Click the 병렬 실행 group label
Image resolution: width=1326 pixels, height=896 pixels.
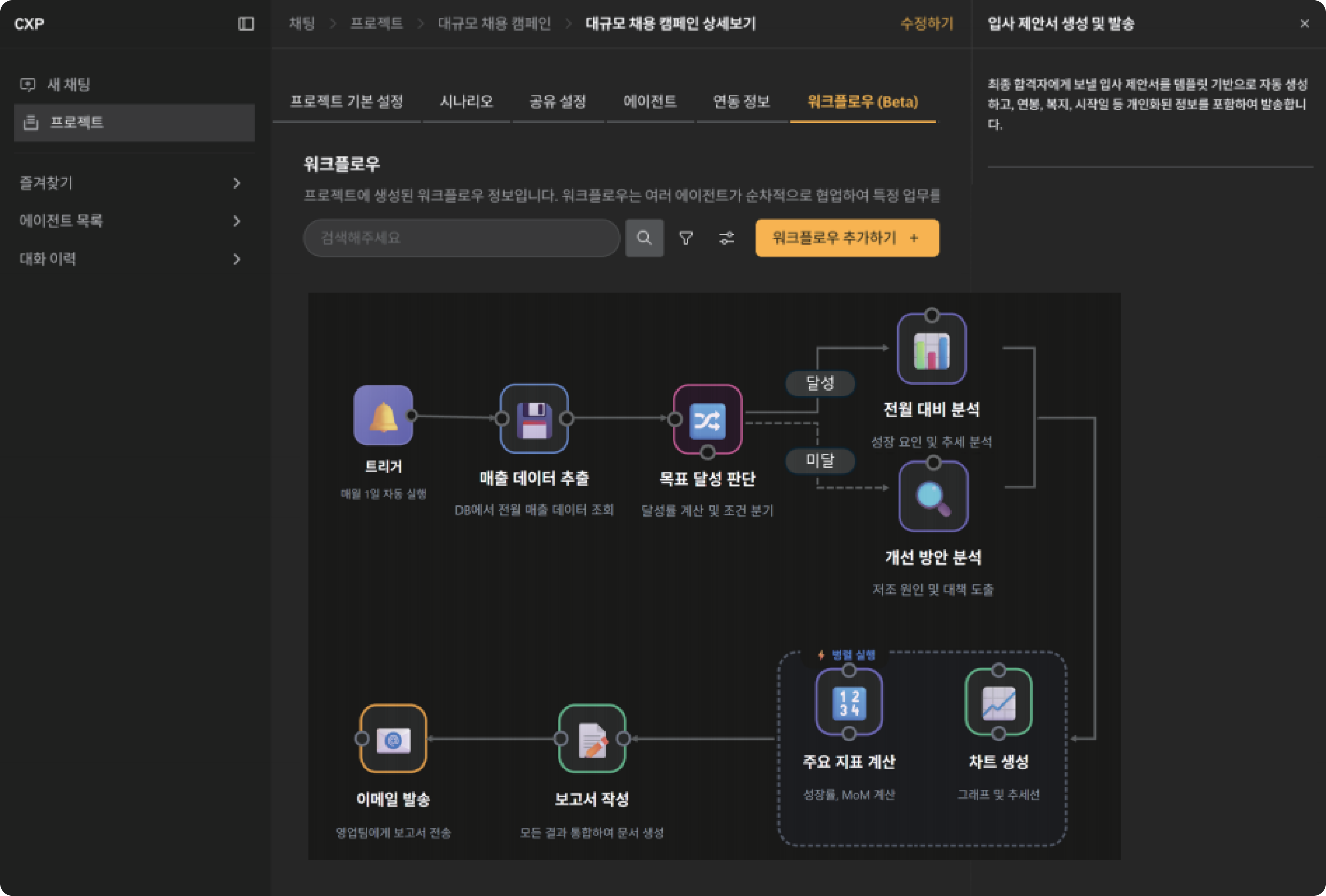click(x=847, y=655)
